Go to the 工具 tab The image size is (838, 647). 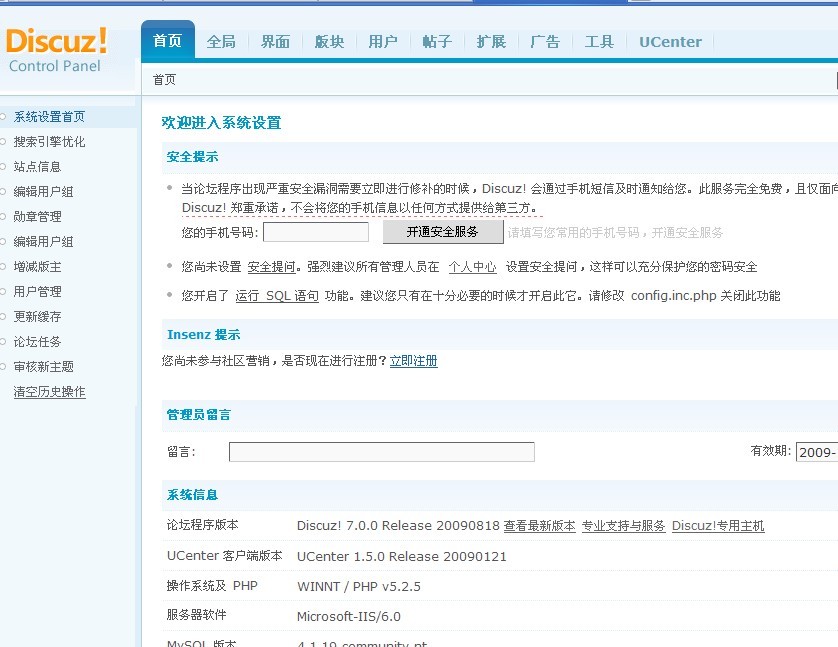click(599, 42)
